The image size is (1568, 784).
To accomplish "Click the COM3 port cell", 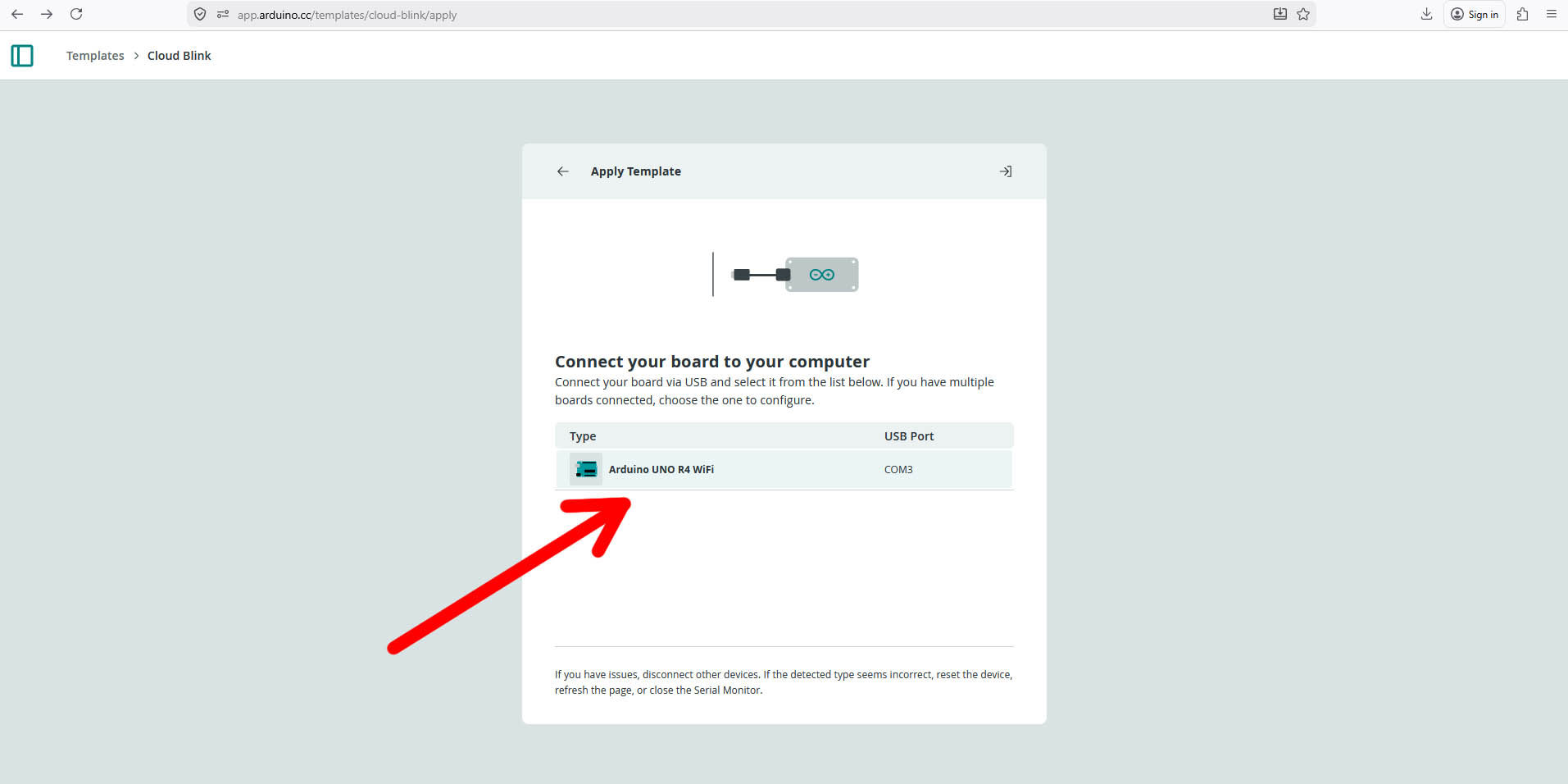I will click(898, 470).
